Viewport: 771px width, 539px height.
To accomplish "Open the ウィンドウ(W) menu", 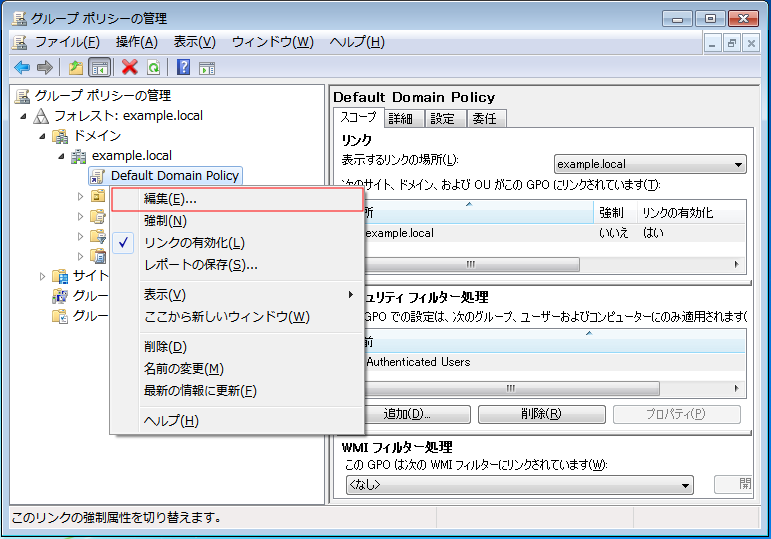I will (x=272, y=42).
